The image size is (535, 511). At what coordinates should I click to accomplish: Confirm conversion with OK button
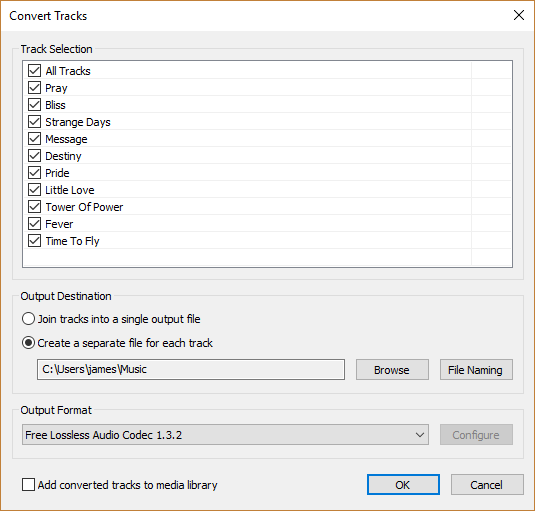pyautogui.click(x=403, y=484)
